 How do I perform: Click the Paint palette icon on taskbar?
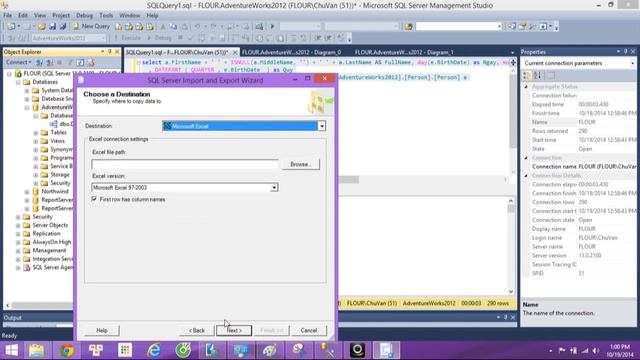coord(269,350)
